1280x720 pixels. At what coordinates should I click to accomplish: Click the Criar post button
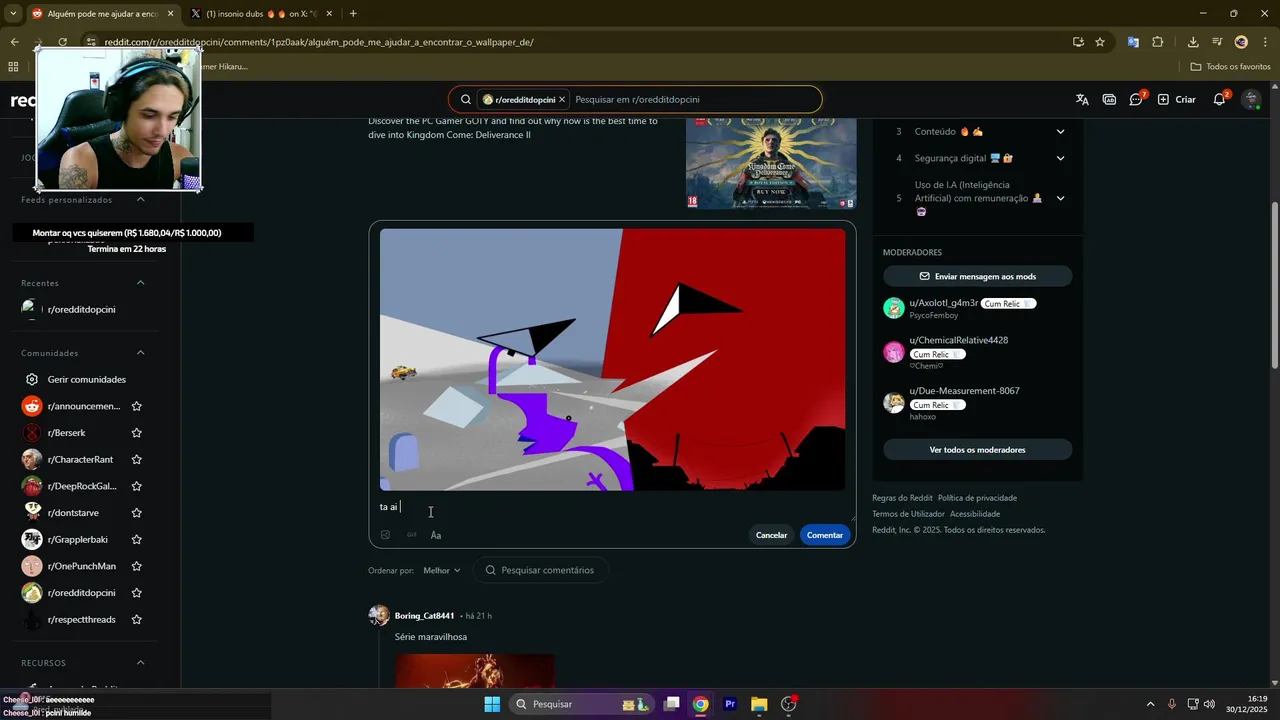point(1177,99)
